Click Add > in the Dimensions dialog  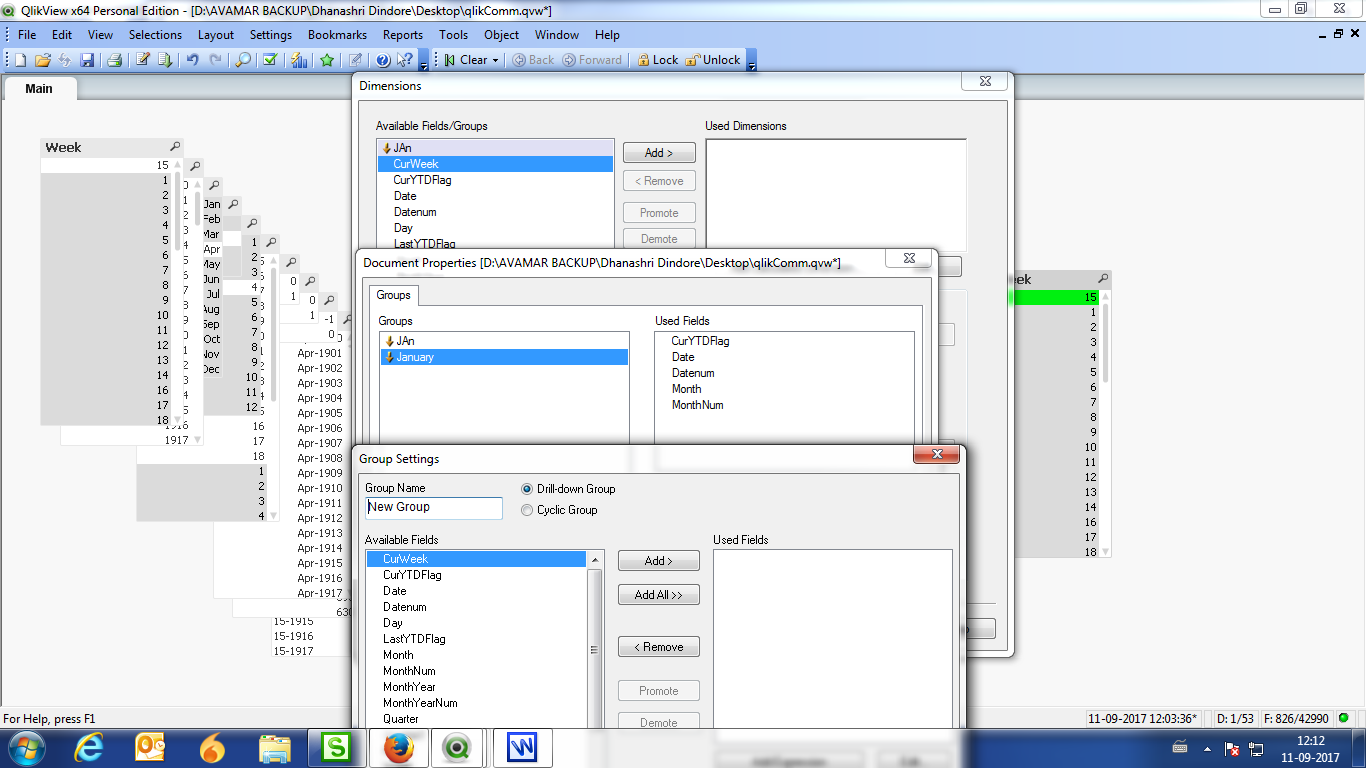(x=659, y=153)
